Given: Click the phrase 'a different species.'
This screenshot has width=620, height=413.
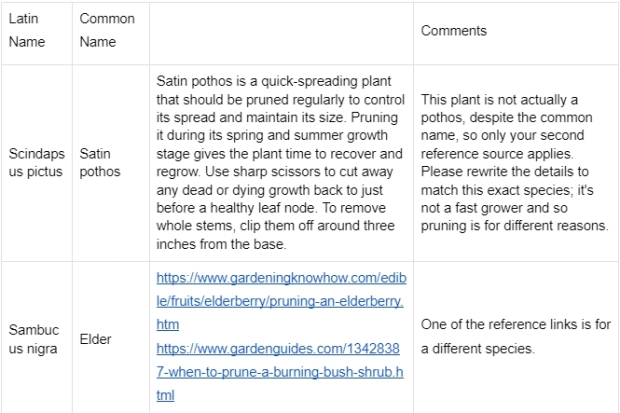Looking at the screenshot, I should pos(478,349).
